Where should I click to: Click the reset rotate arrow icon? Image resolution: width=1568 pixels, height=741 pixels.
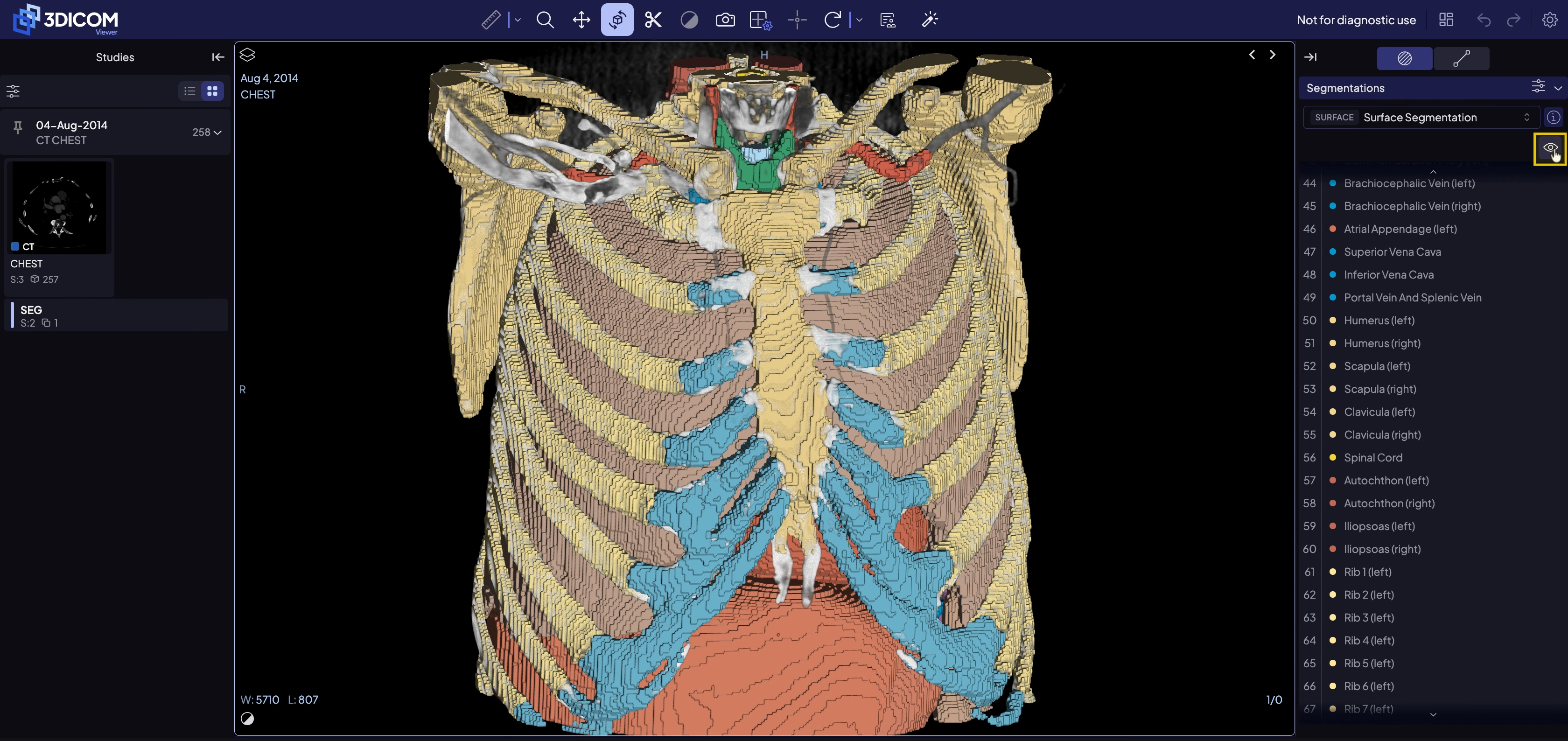(x=832, y=20)
